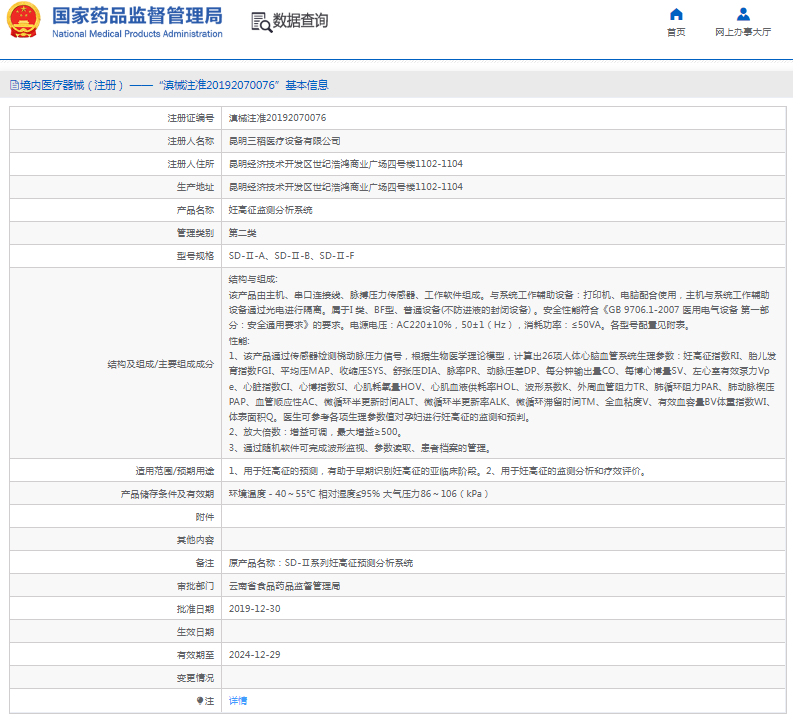Click the model spec value SD-II-A、SD-II-B、SD-II-F
The height and width of the screenshot is (720, 793).
pos(291,256)
